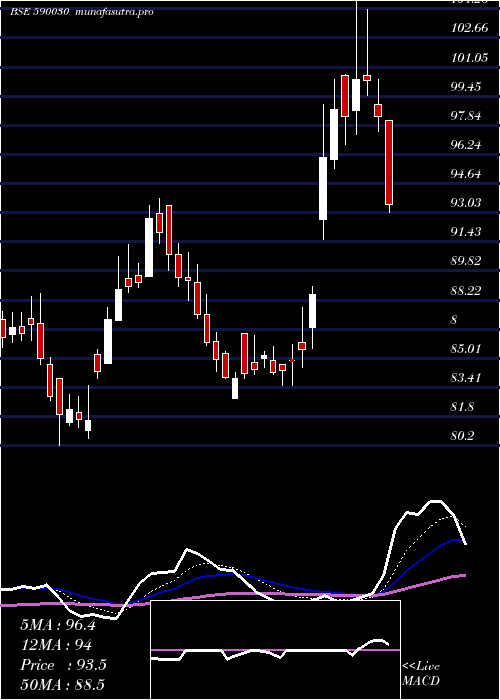Image resolution: width=500 pixels, height=700 pixels.
Task: Select the 101.05 price axis label
Action: [470, 57]
